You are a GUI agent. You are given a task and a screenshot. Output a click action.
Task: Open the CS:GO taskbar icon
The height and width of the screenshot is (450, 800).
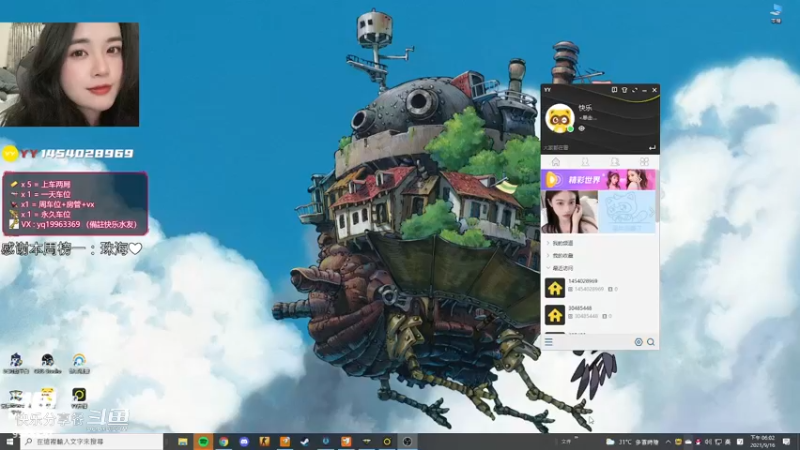coord(264,441)
